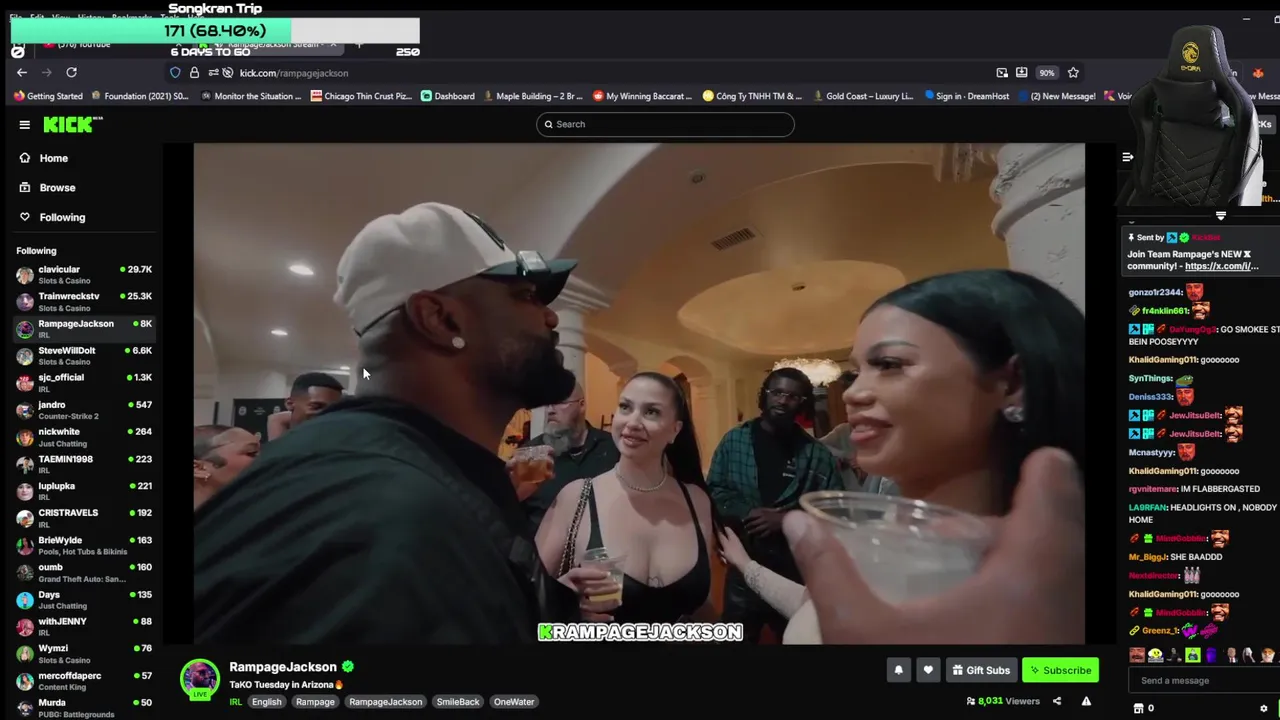
Task: Click the green Subscribe button
Action: pos(1060,670)
